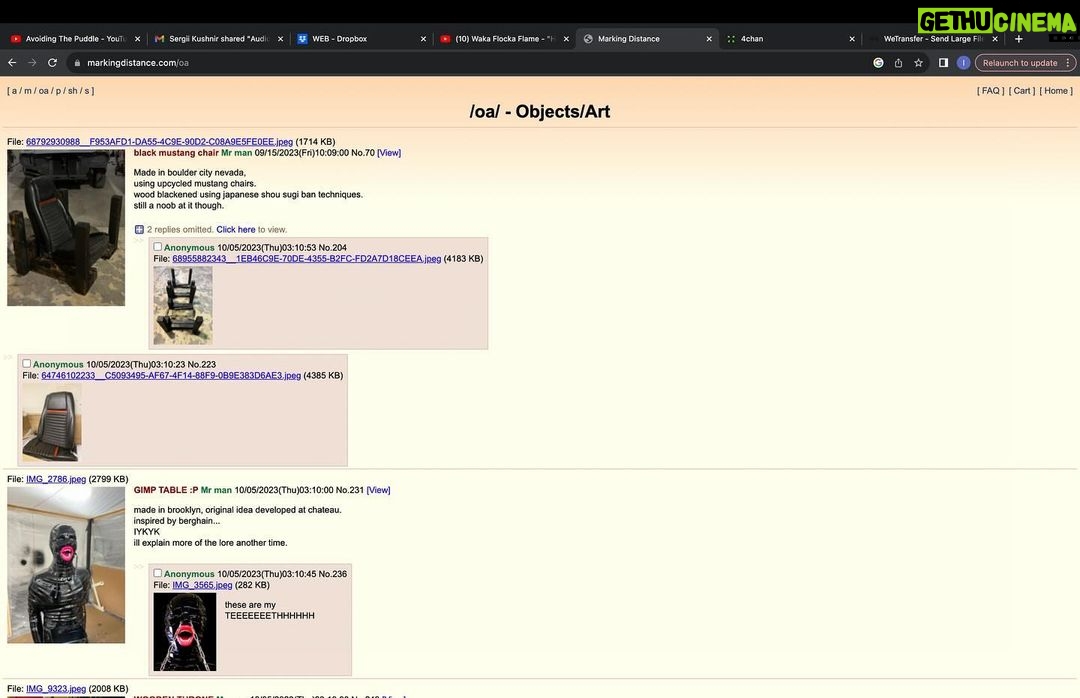
Task: Click the View link for post No.70
Action: pos(389,153)
